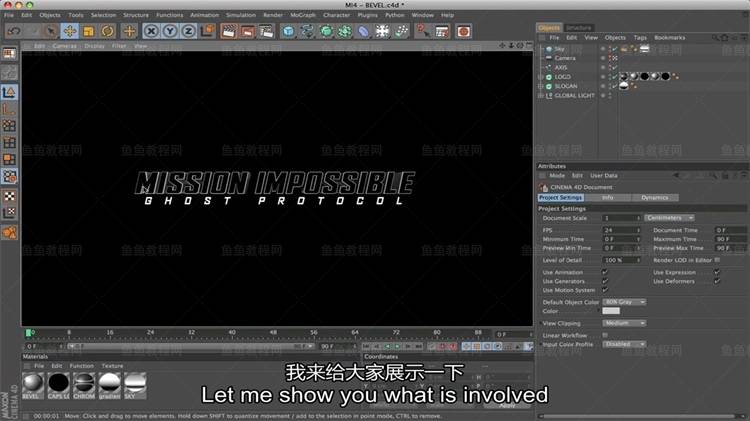
Task: Open the Render menu
Action: click(273, 15)
